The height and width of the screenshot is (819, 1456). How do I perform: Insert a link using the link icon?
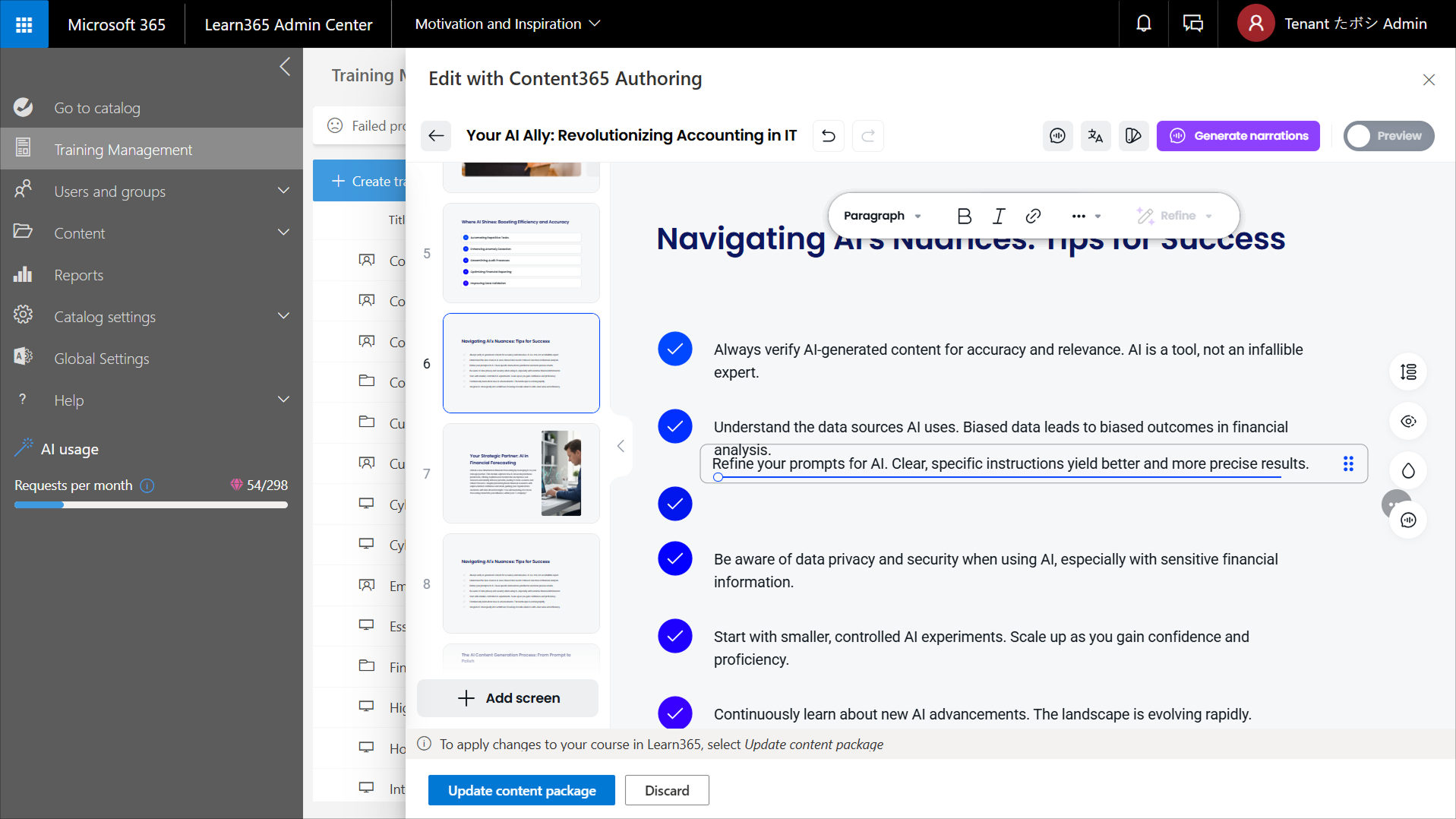coord(1033,216)
